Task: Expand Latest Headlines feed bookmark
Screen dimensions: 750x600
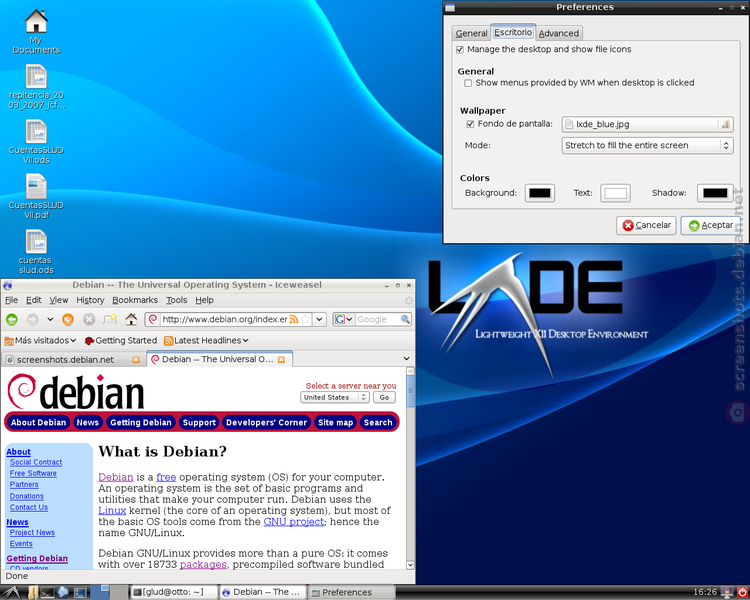Action: [206, 341]
